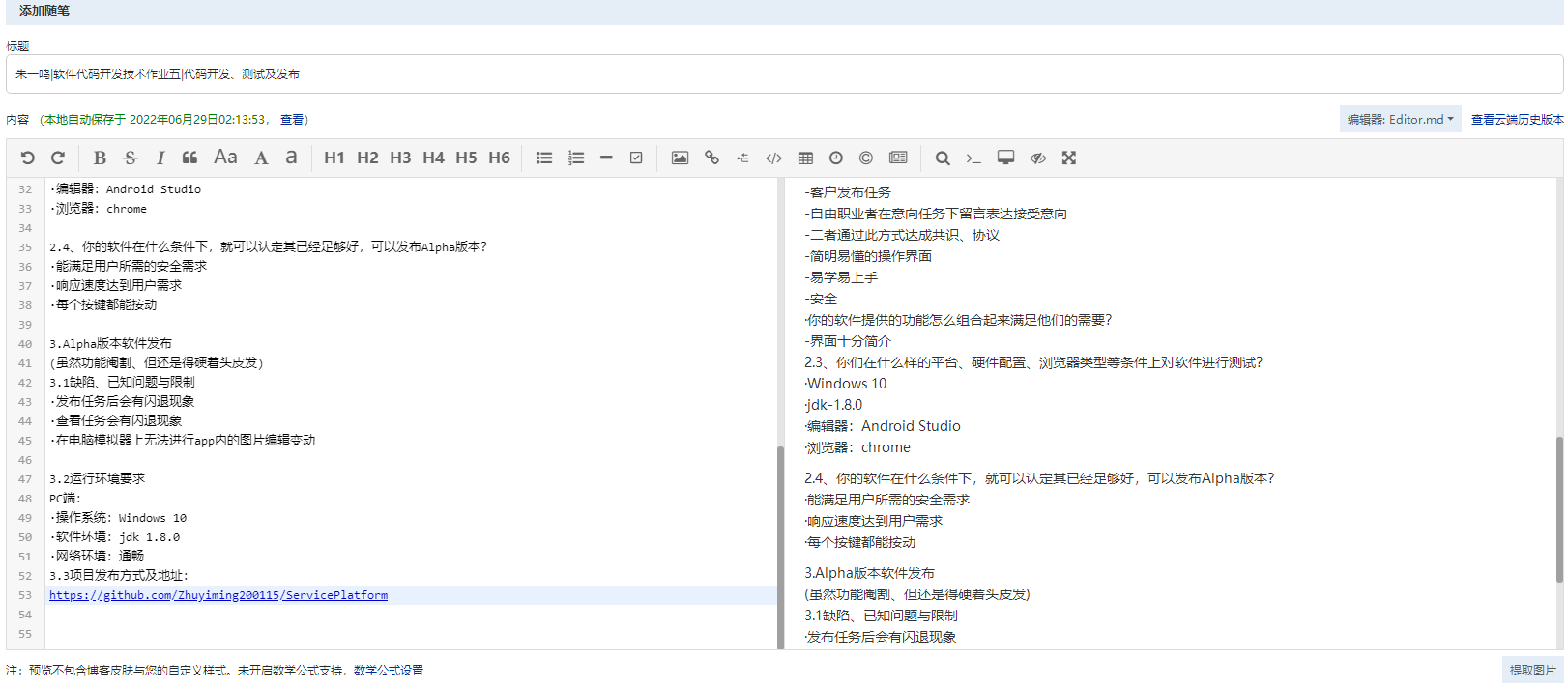The height and width of the screenshot is (689, 1568).
Task: Apply strikethrough formatting
Action: 131,158
